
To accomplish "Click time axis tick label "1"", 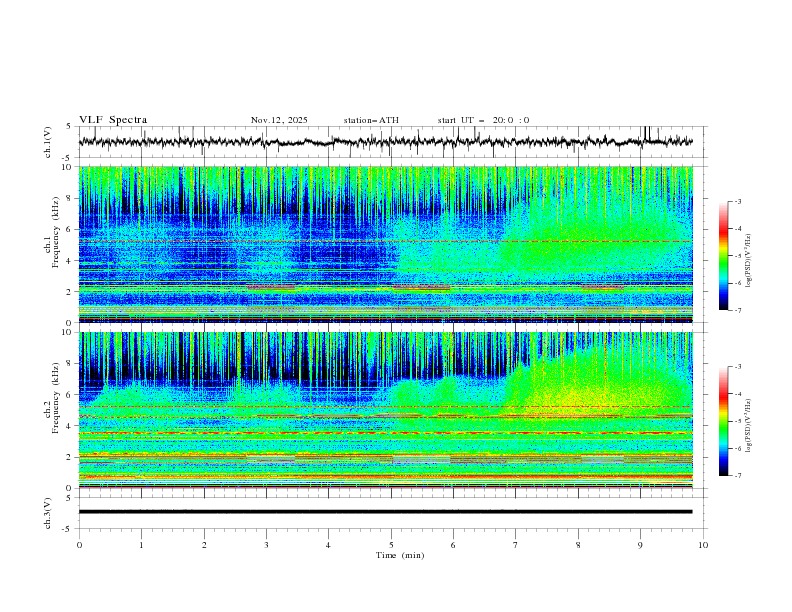I will click(x=141, y=545).
